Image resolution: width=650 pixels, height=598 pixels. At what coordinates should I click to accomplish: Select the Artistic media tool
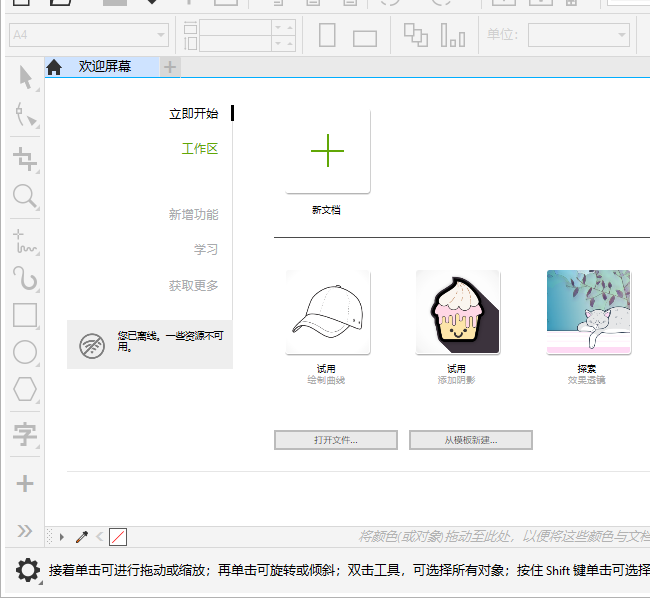click(25, 278)
